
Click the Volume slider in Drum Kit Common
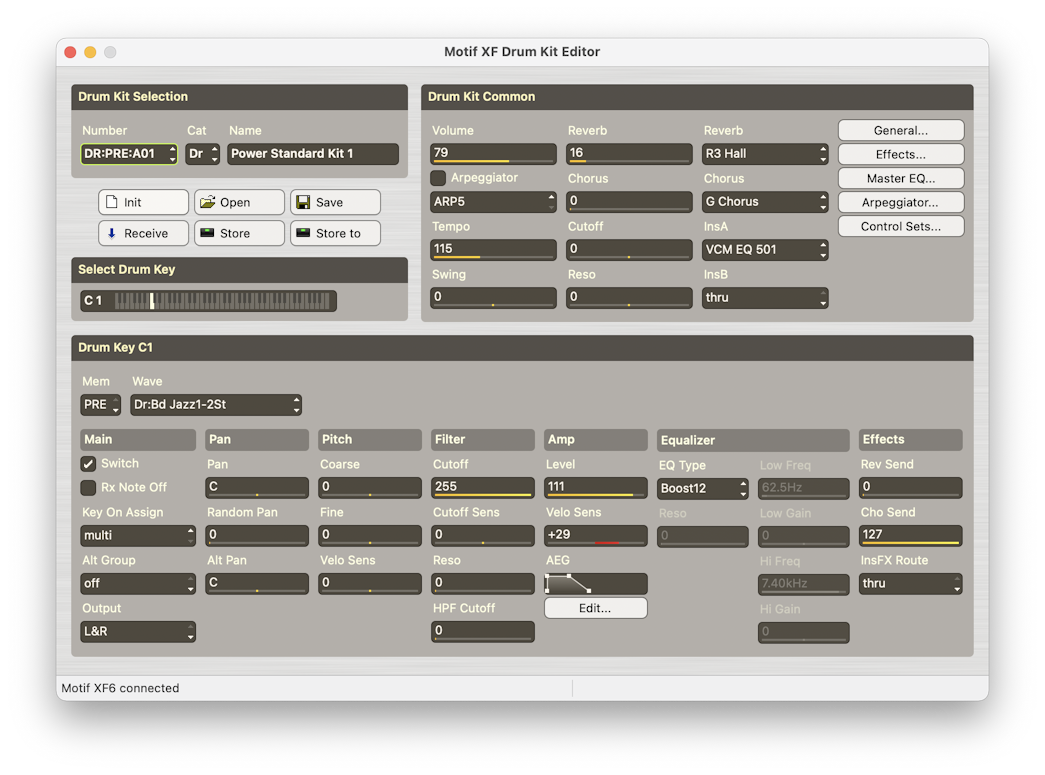493,154
